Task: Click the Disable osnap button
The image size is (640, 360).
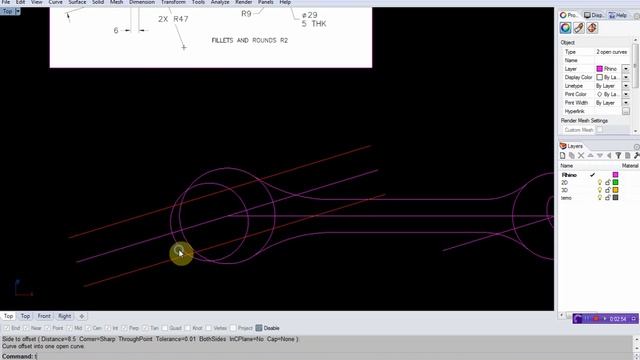Action: 267,328
